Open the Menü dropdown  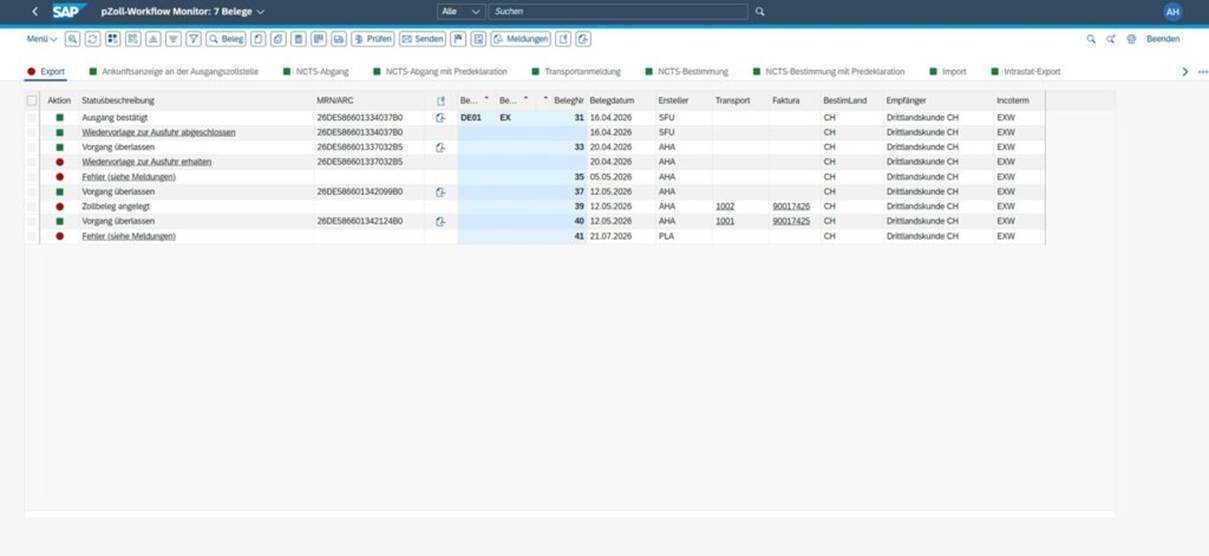pyautogui.click(x=42, y=39)
